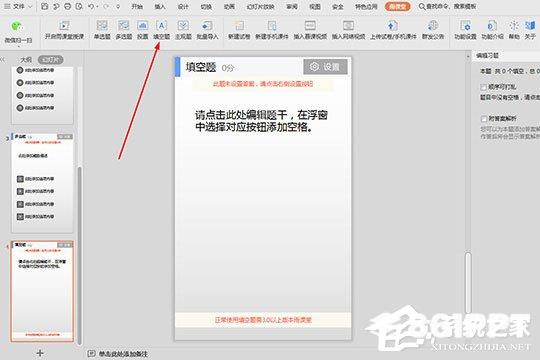540x360 pixels.
Task: Expand the undo history dropdown arrow
Action: tap(97, 7)
